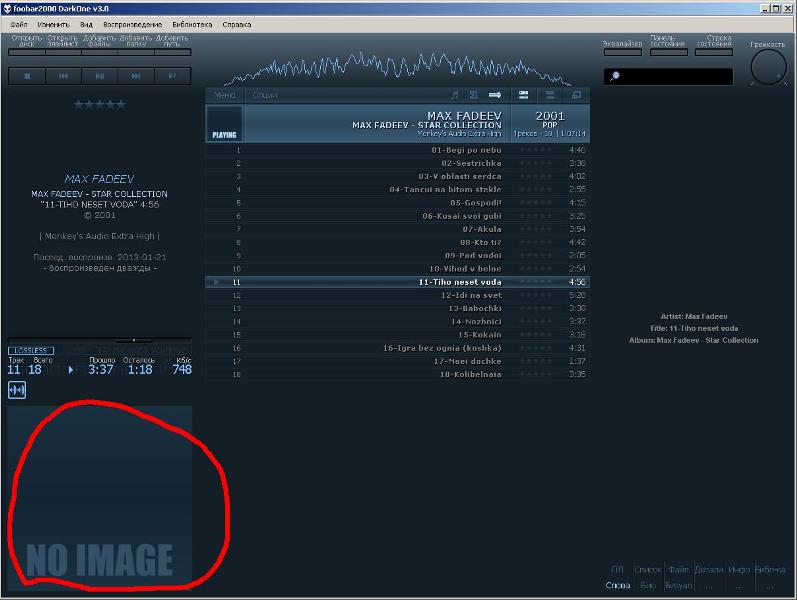This screenshot has width=797, height=600.
Task: Skip to the next track
Action: 136,76
